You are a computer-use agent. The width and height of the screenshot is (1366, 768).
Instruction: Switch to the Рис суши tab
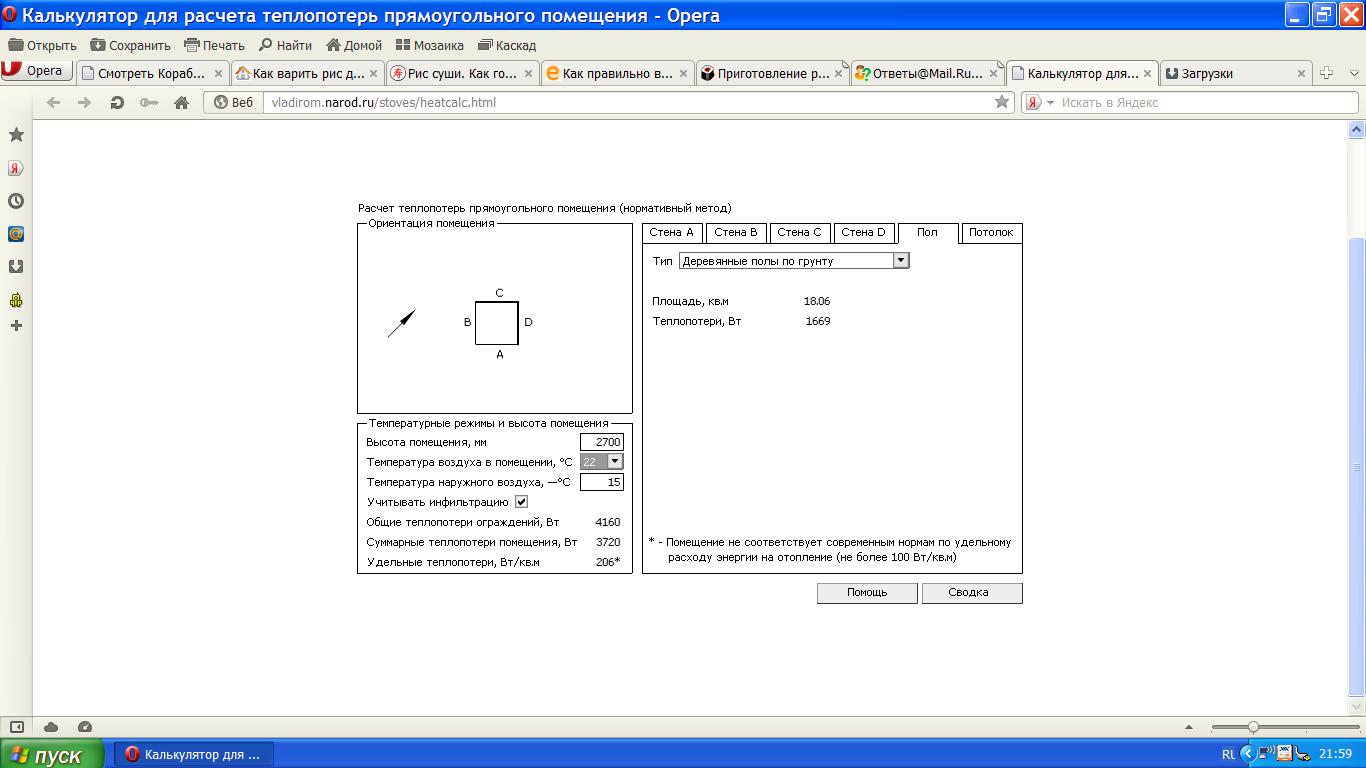point(462,73)
